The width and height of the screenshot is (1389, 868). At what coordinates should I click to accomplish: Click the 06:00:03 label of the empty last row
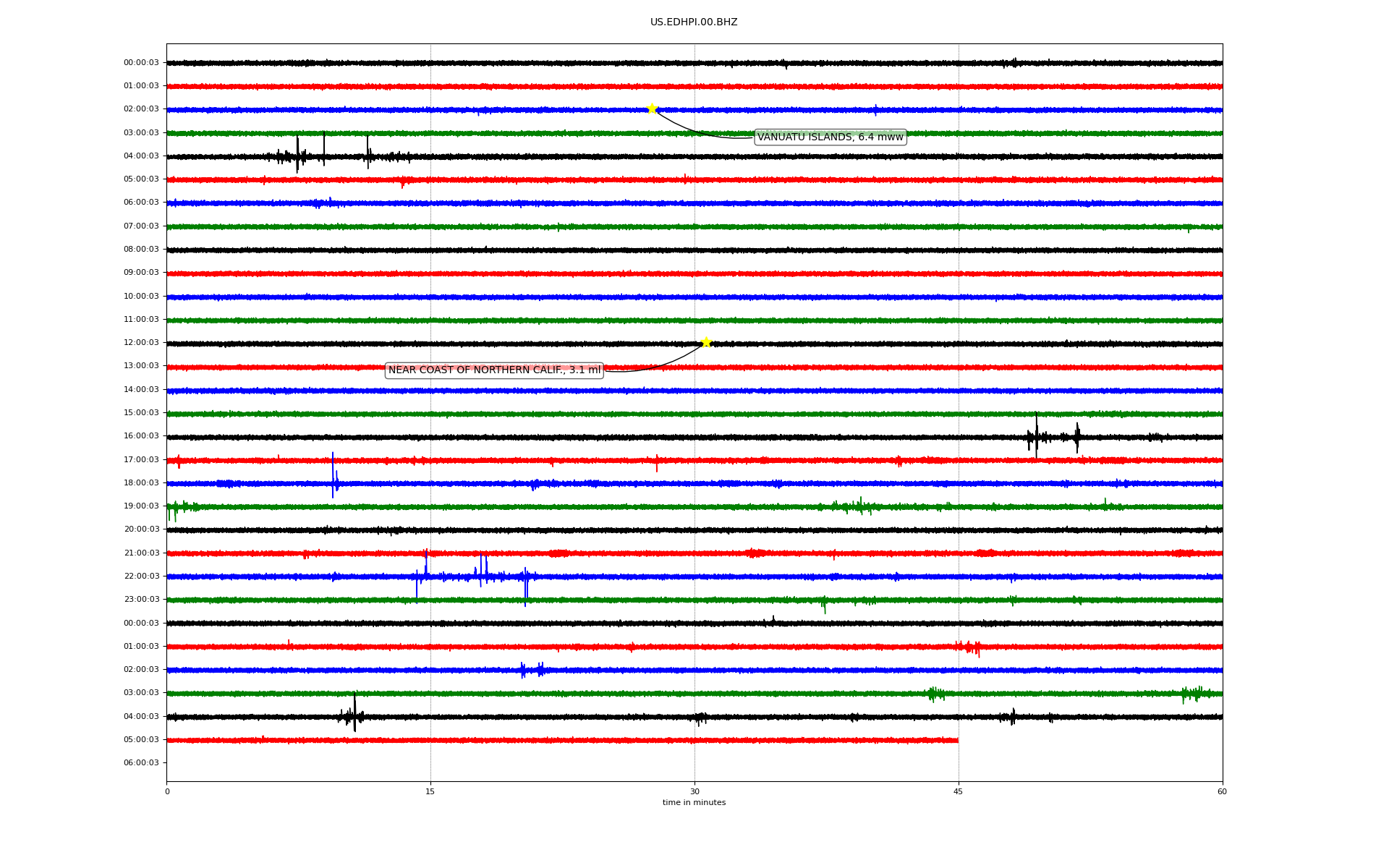[141, 763]
